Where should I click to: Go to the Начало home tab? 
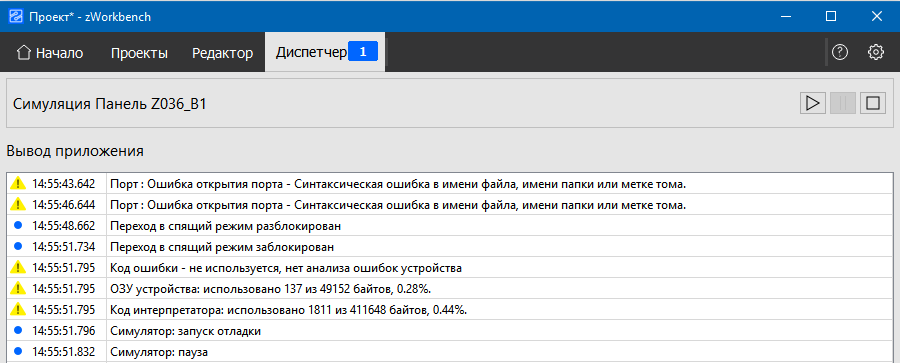click(50, 53)
